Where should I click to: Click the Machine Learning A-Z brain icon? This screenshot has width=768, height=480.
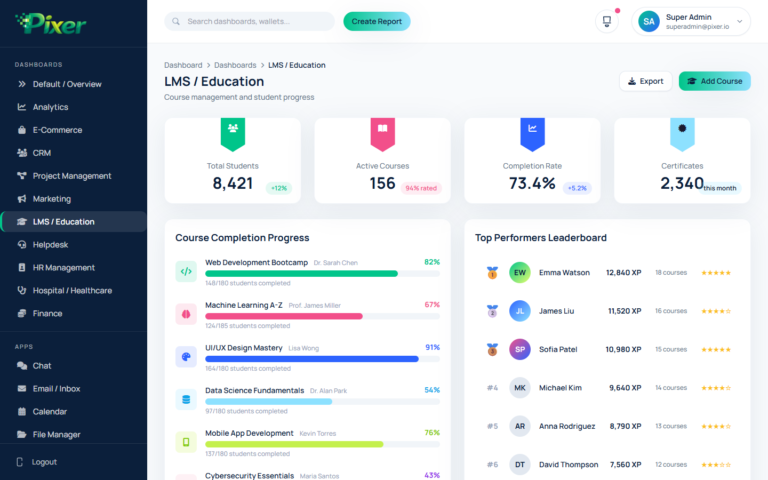(186, 314)
